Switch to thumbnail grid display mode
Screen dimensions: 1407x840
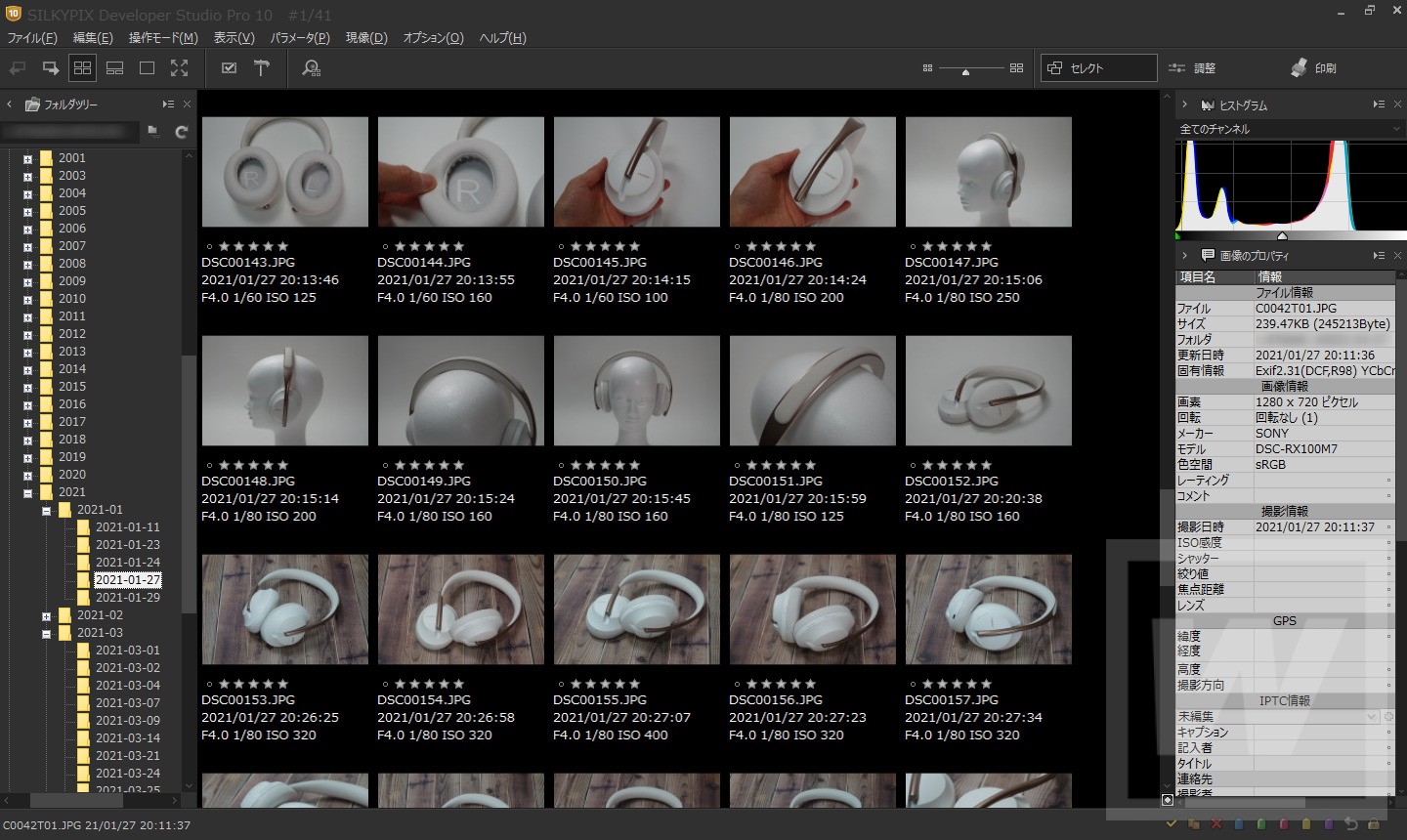tap(82, 68)
